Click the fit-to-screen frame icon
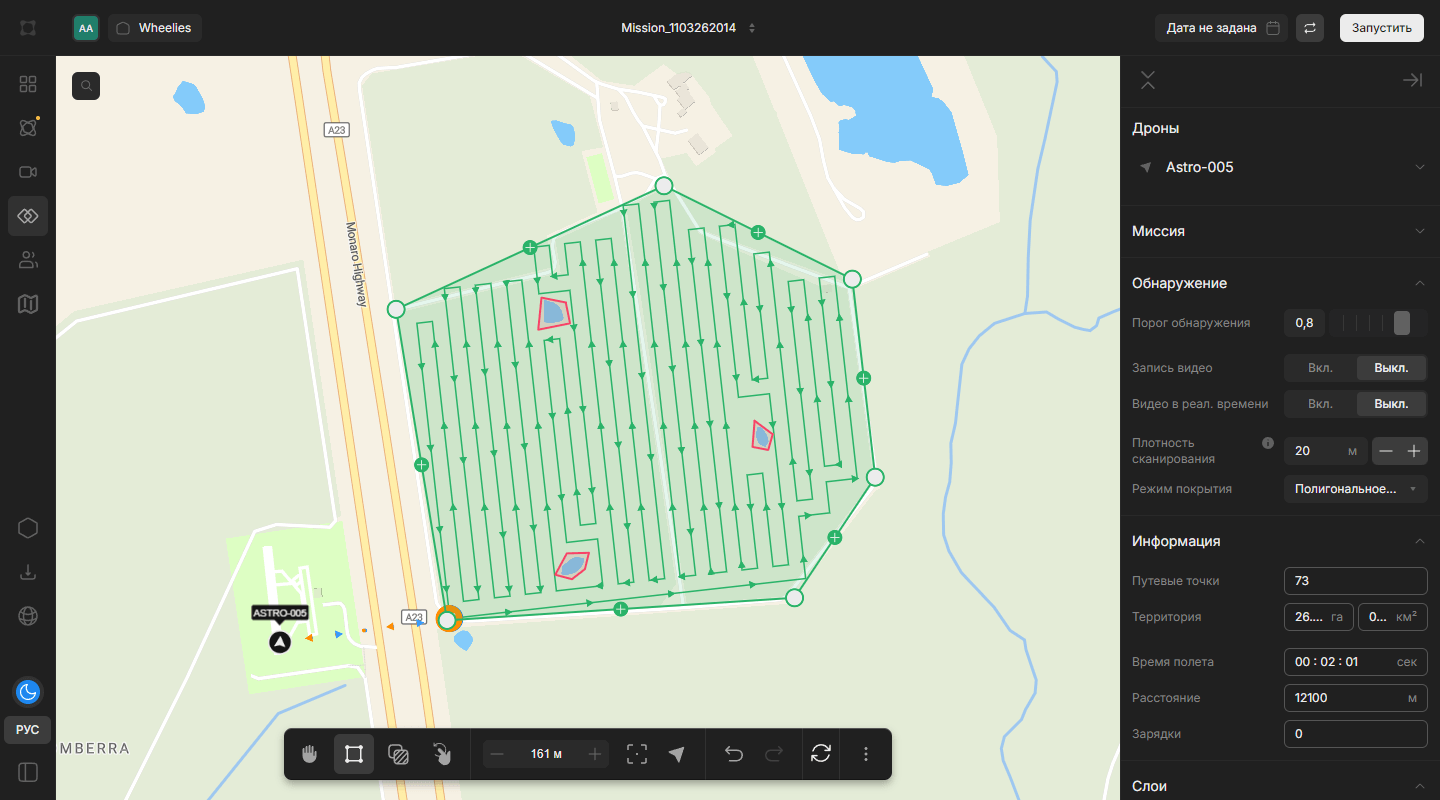This screenshot has height=800, width=1440. tap(636, 754)
